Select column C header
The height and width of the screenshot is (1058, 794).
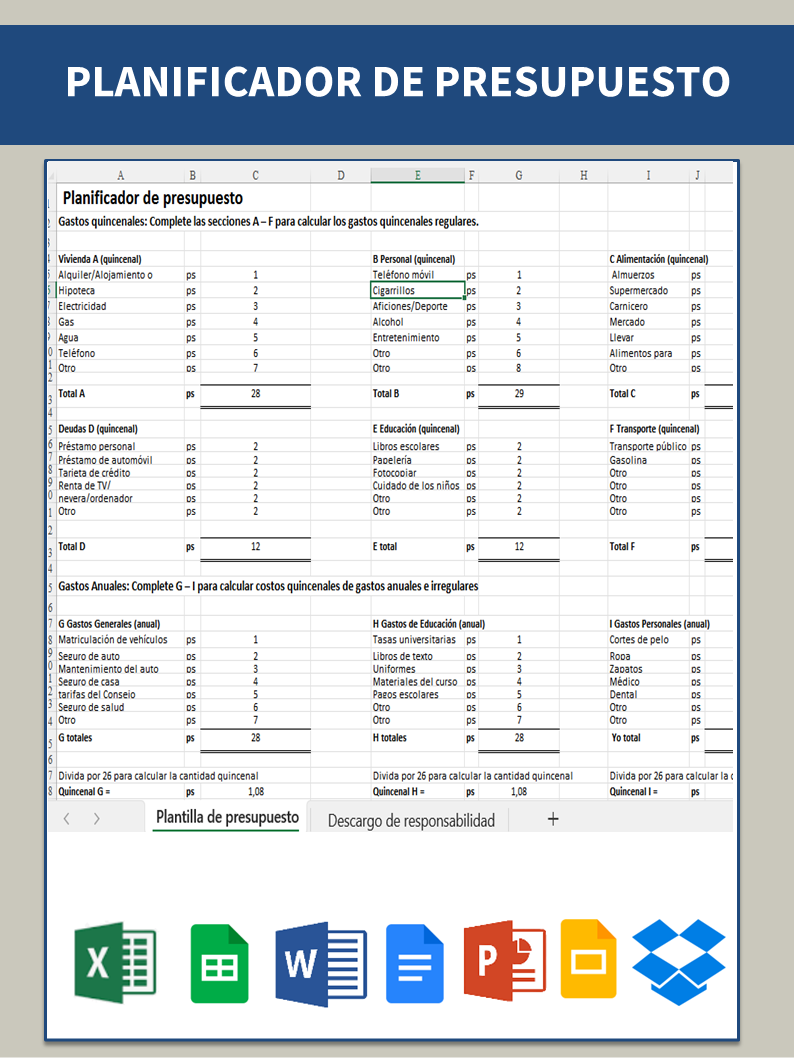(x=255, y=175)
